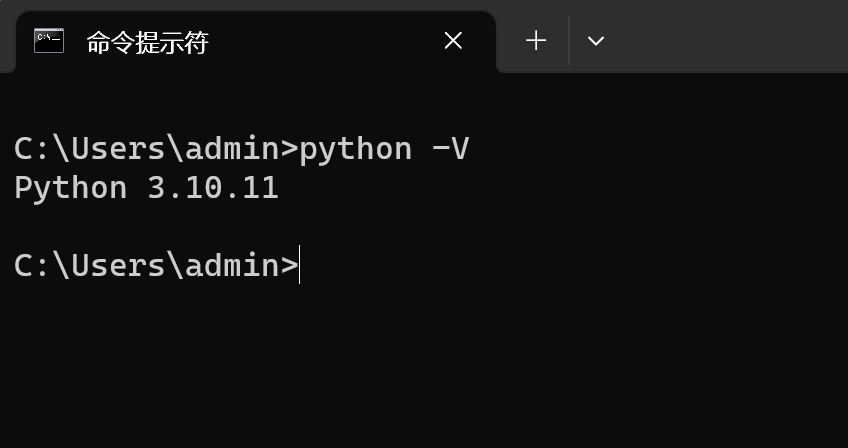Click Users in the last prompt line
Viewport: 848px width, 448px height.
tap(118, 266)
